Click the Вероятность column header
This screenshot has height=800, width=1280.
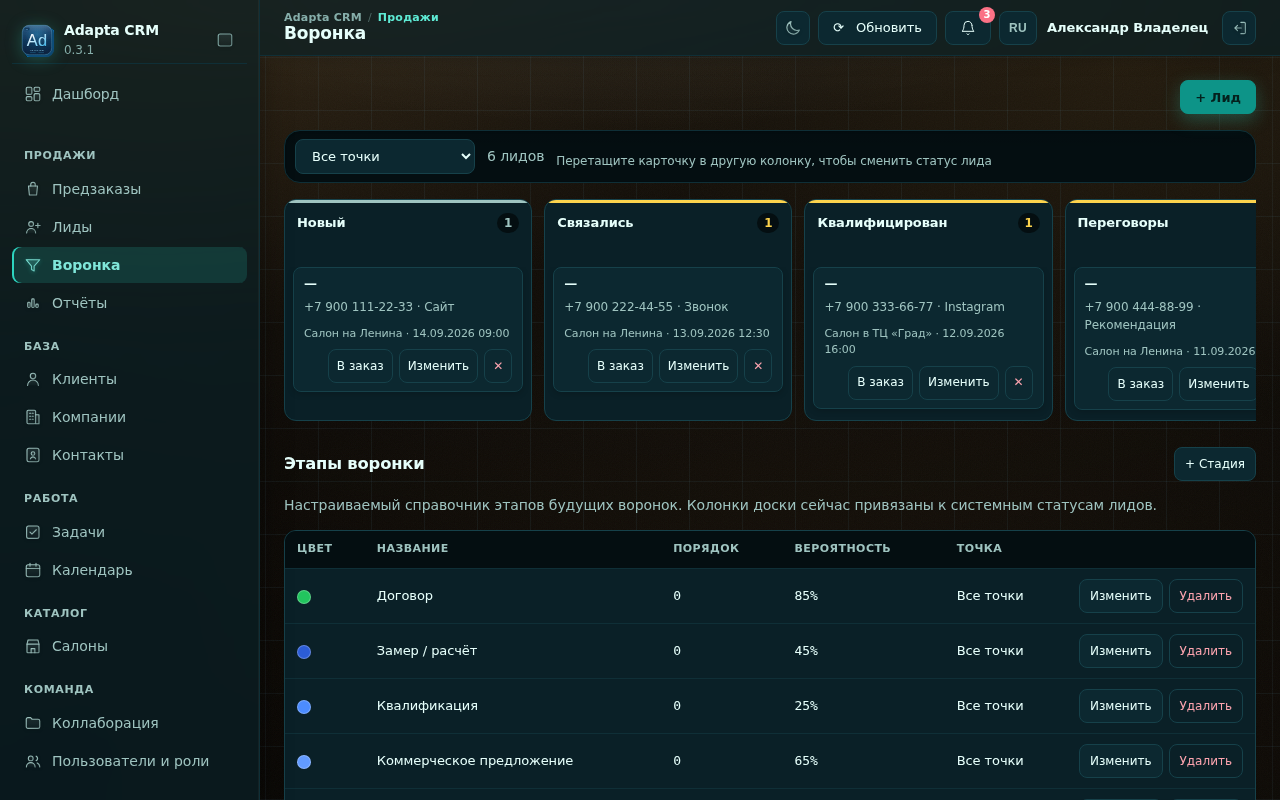tap(842, 548)
